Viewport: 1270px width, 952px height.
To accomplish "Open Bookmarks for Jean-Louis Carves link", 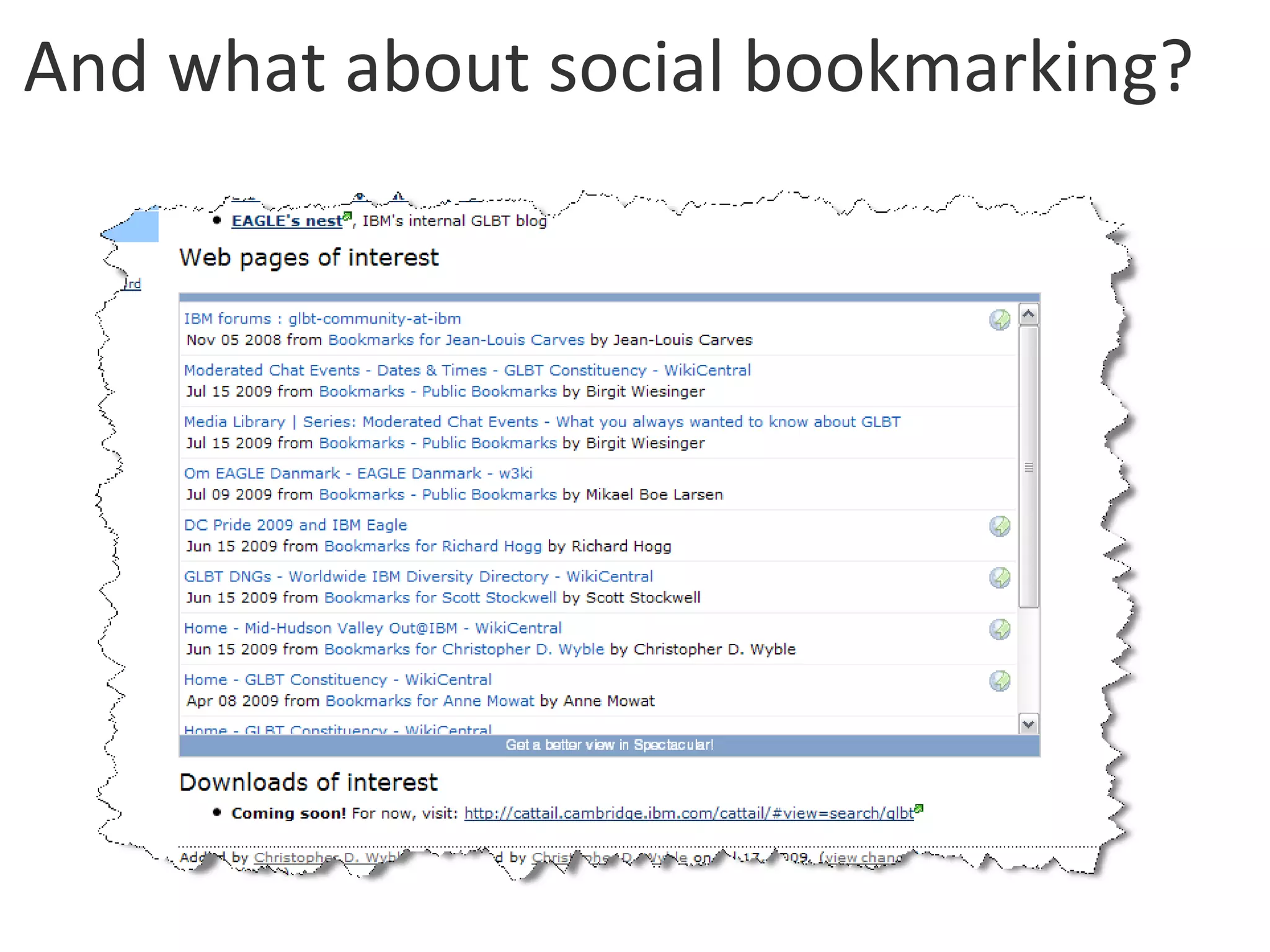I will pyautogui.click(x=456, y=340).
